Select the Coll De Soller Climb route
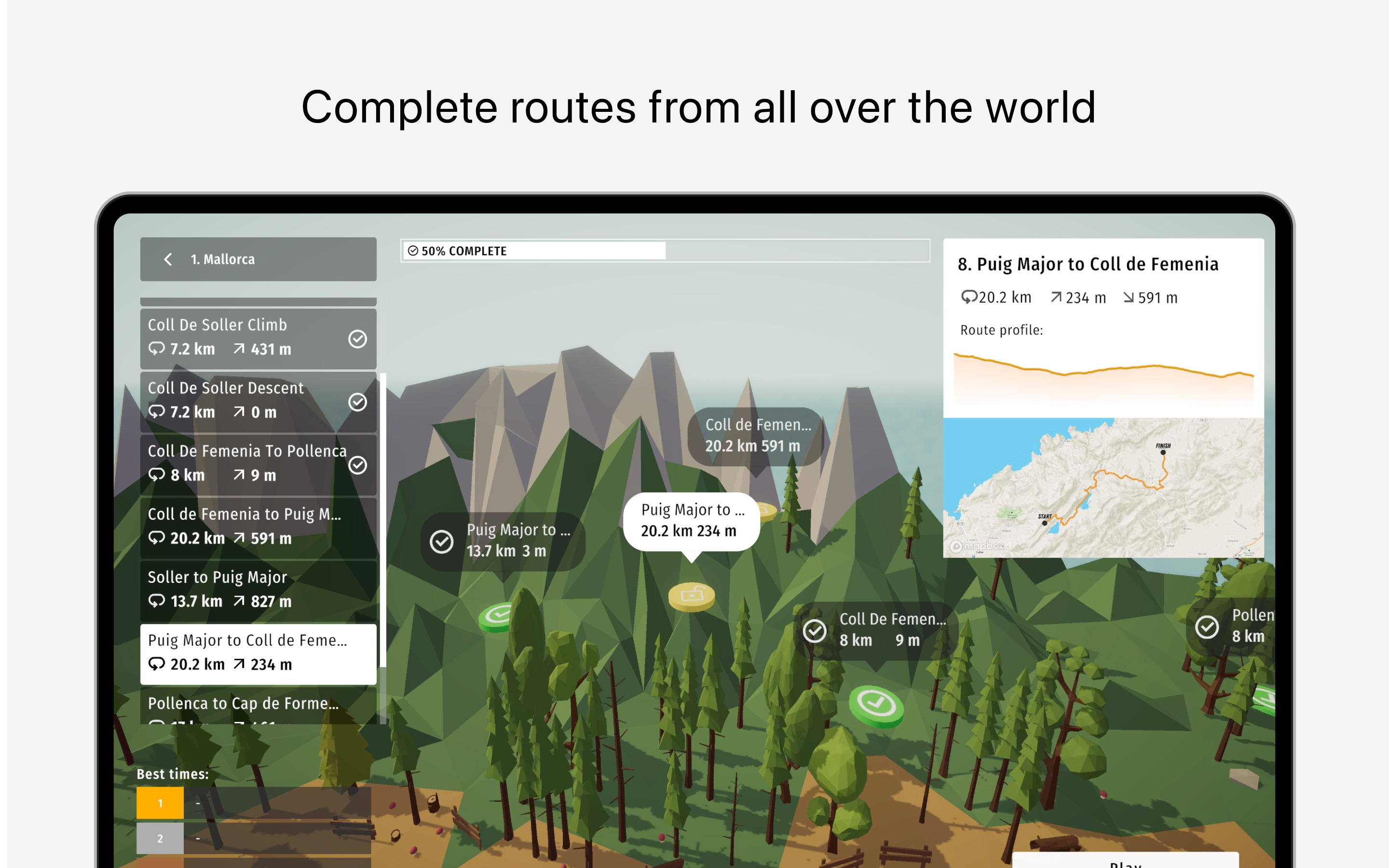The width and height of the screenshot is (1389, 868). point(259,339)
